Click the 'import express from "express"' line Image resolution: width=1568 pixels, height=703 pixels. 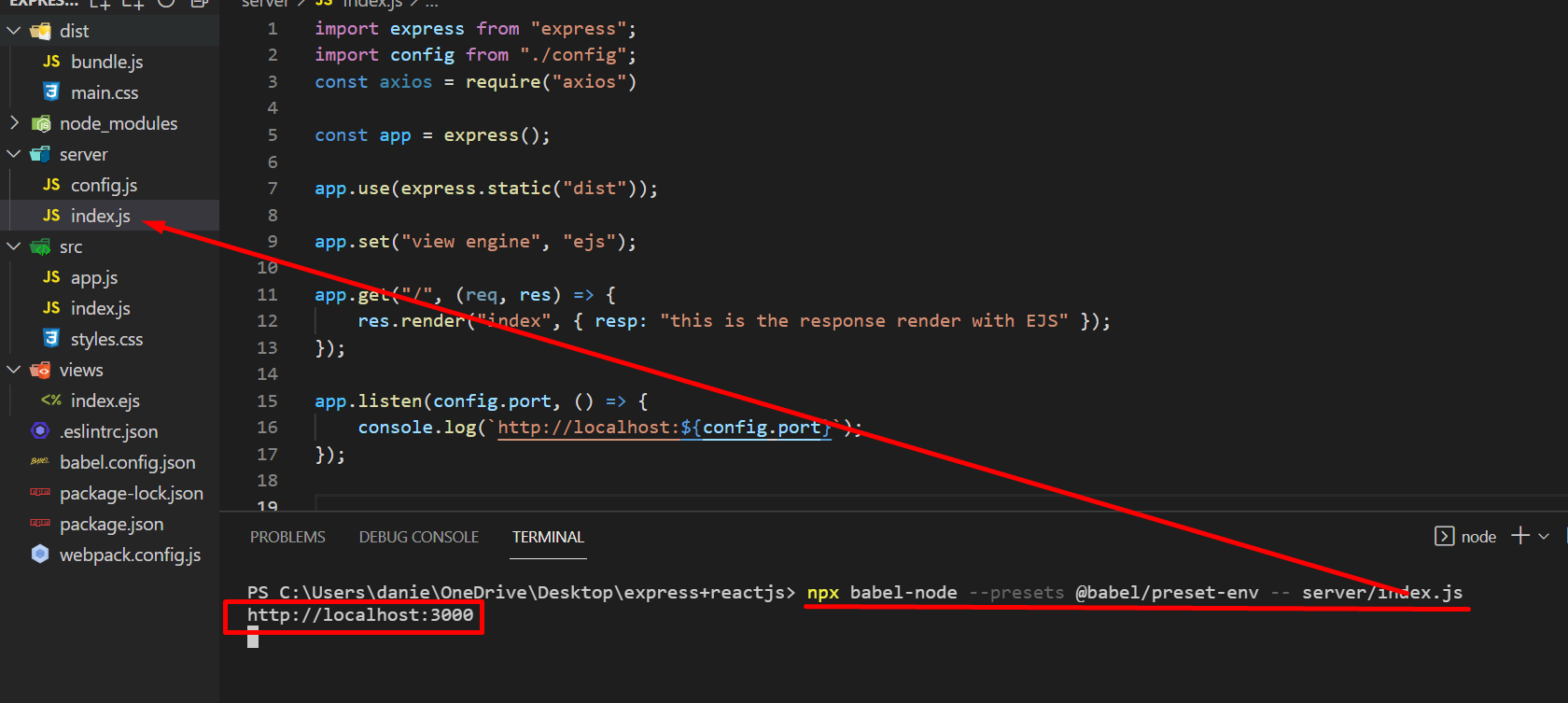pyautogui.click(x=475, y=29)
